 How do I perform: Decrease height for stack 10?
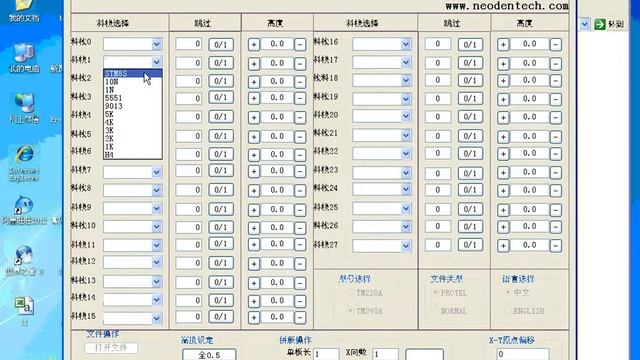300,228
